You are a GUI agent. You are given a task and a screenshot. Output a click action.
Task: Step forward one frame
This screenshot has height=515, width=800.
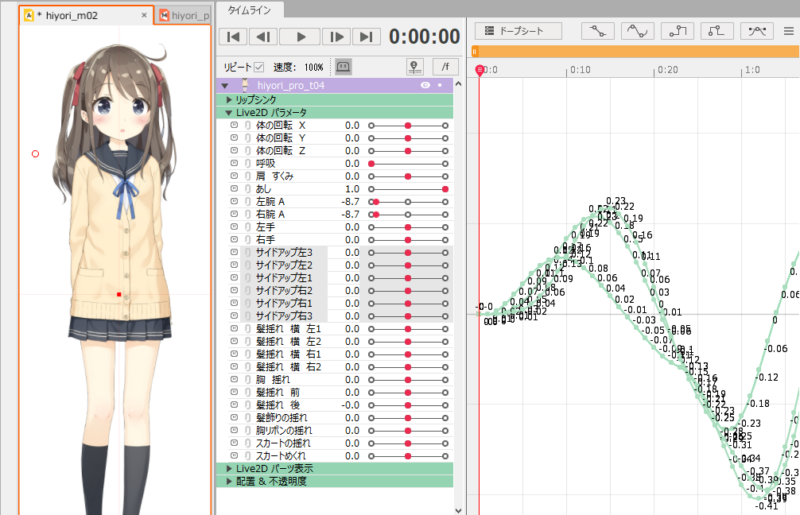[x=336, y=37]
